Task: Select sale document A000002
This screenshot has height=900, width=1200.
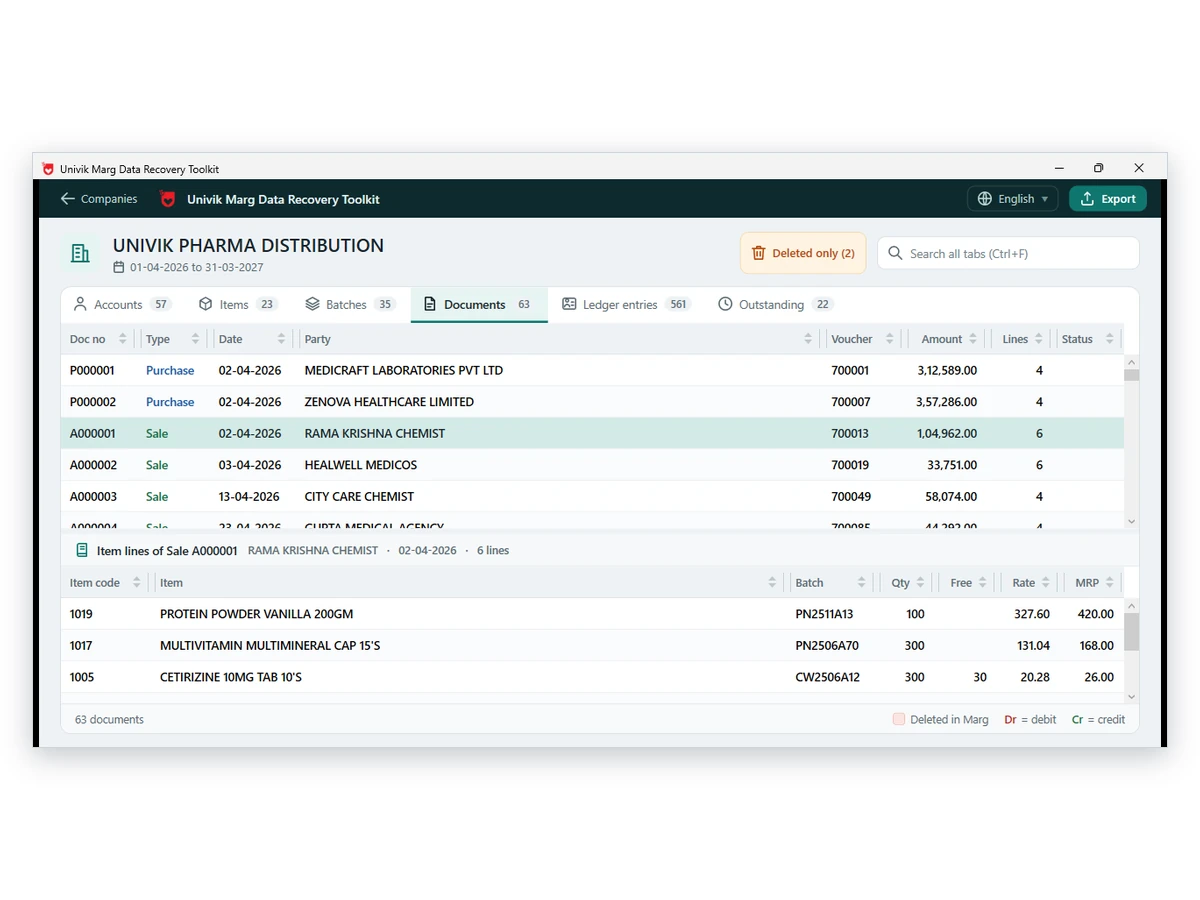Action: pos(592,465)
